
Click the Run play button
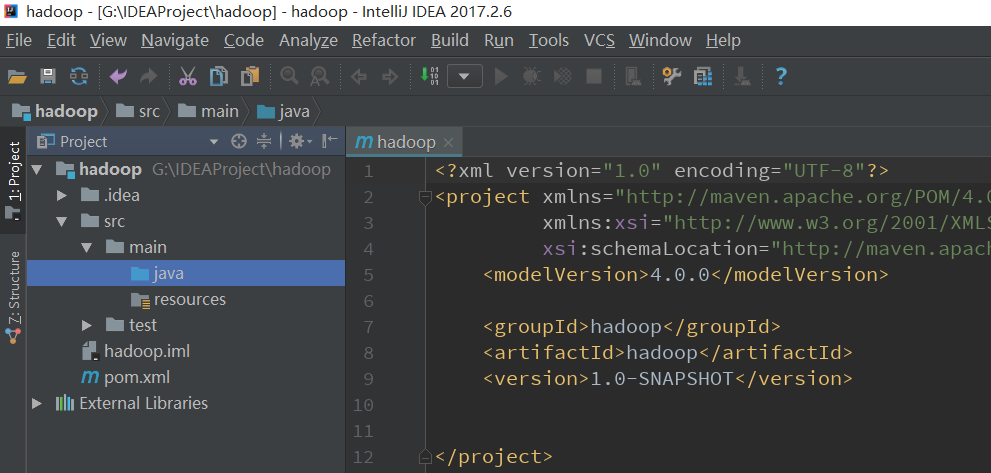[x=501, y=77]
